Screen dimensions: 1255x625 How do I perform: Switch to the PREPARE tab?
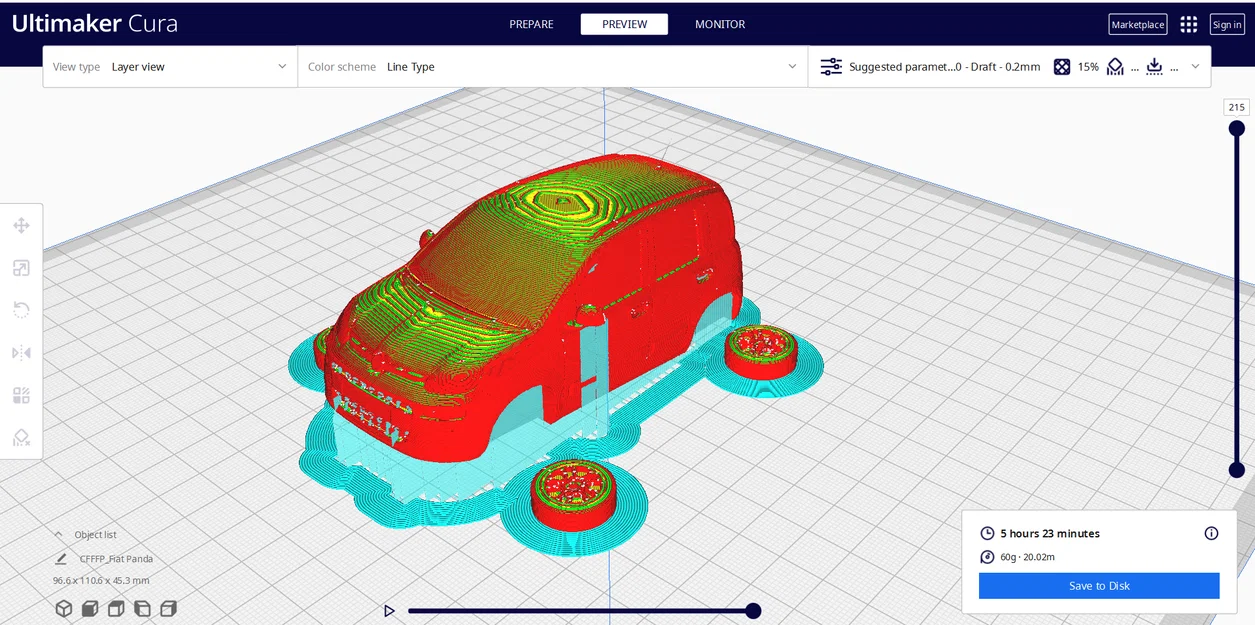[x=531, y=24]
